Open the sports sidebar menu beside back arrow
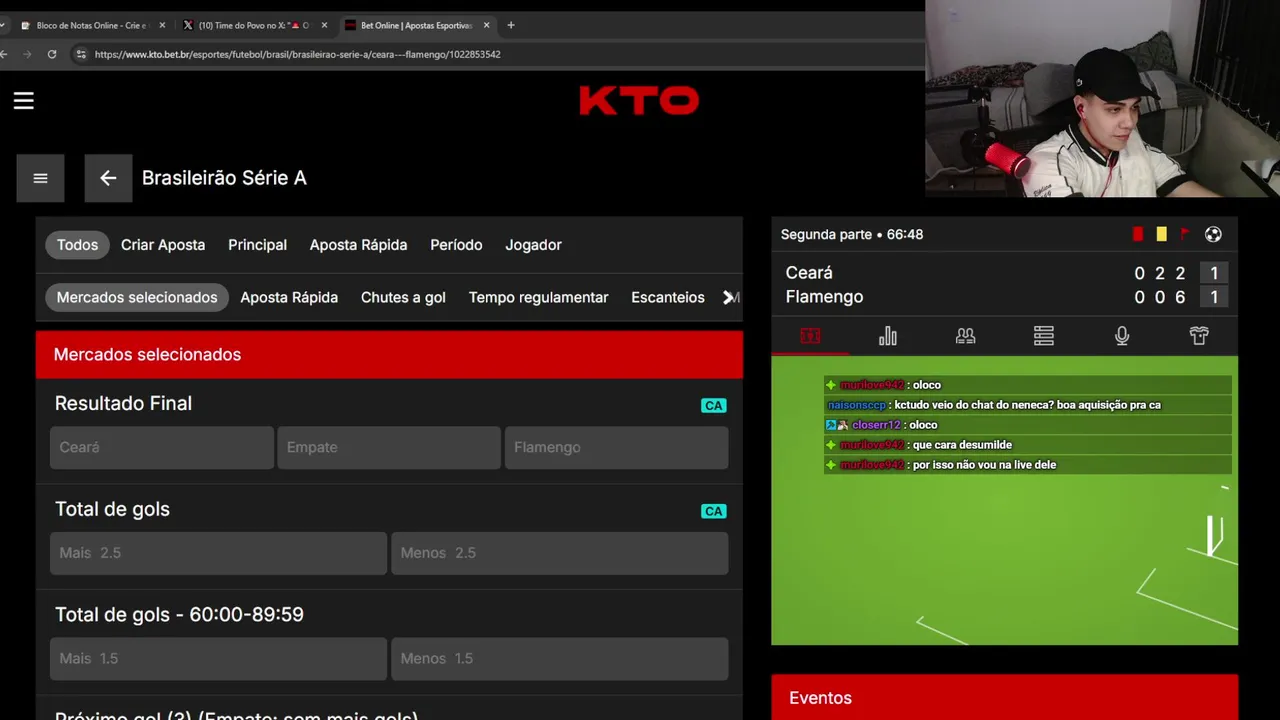This screenshot has width=1280, height=720. tap(40, 178)
